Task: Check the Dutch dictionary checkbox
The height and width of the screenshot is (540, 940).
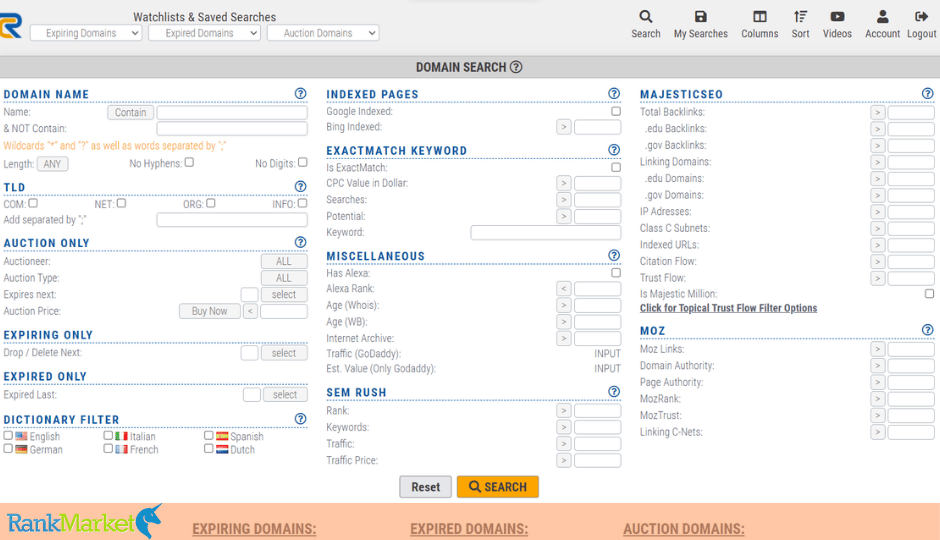Action: pyautogui.click(x=208, y=448)
